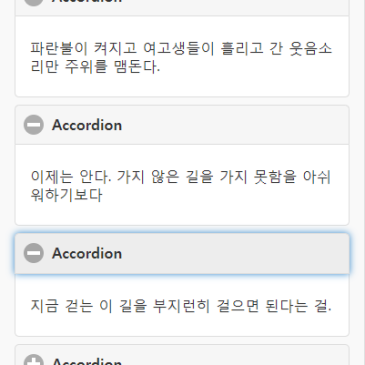
Task: Toggle the topmost partially visible Accordion header
Action: click(x=182, y=7)
